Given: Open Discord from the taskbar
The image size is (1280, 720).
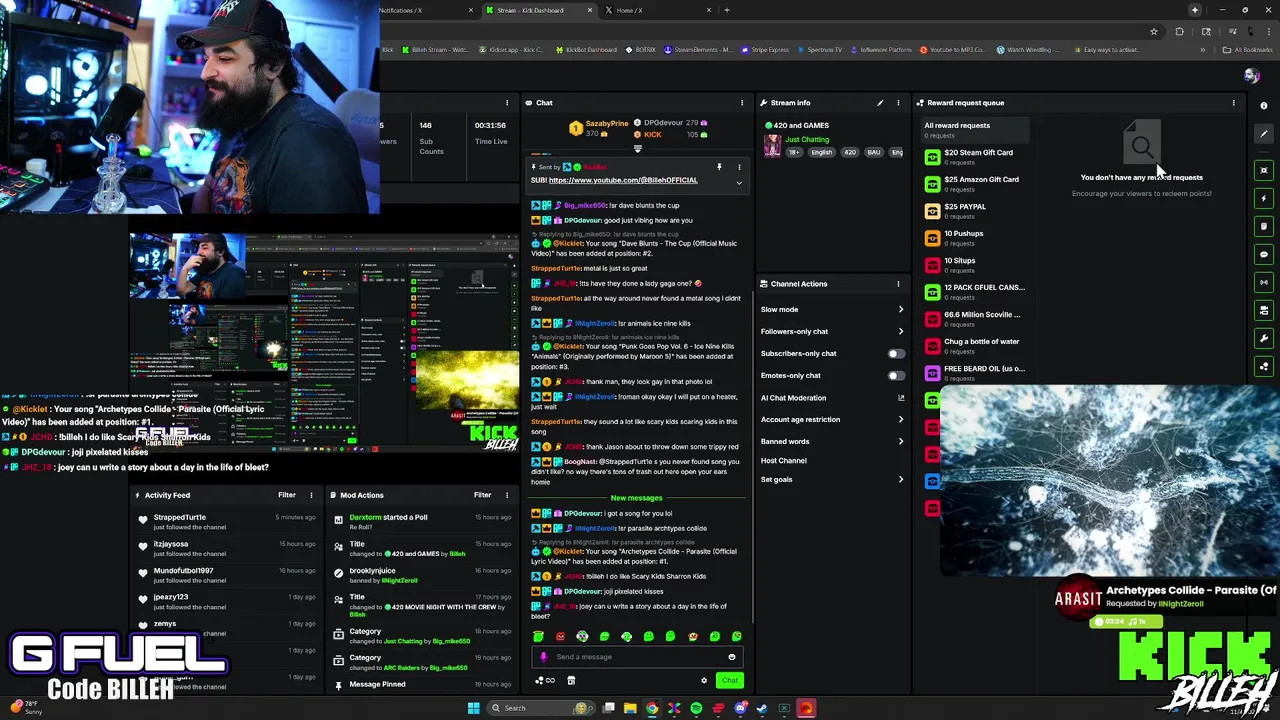Looking at the screenshot, I should click(740, 708).
